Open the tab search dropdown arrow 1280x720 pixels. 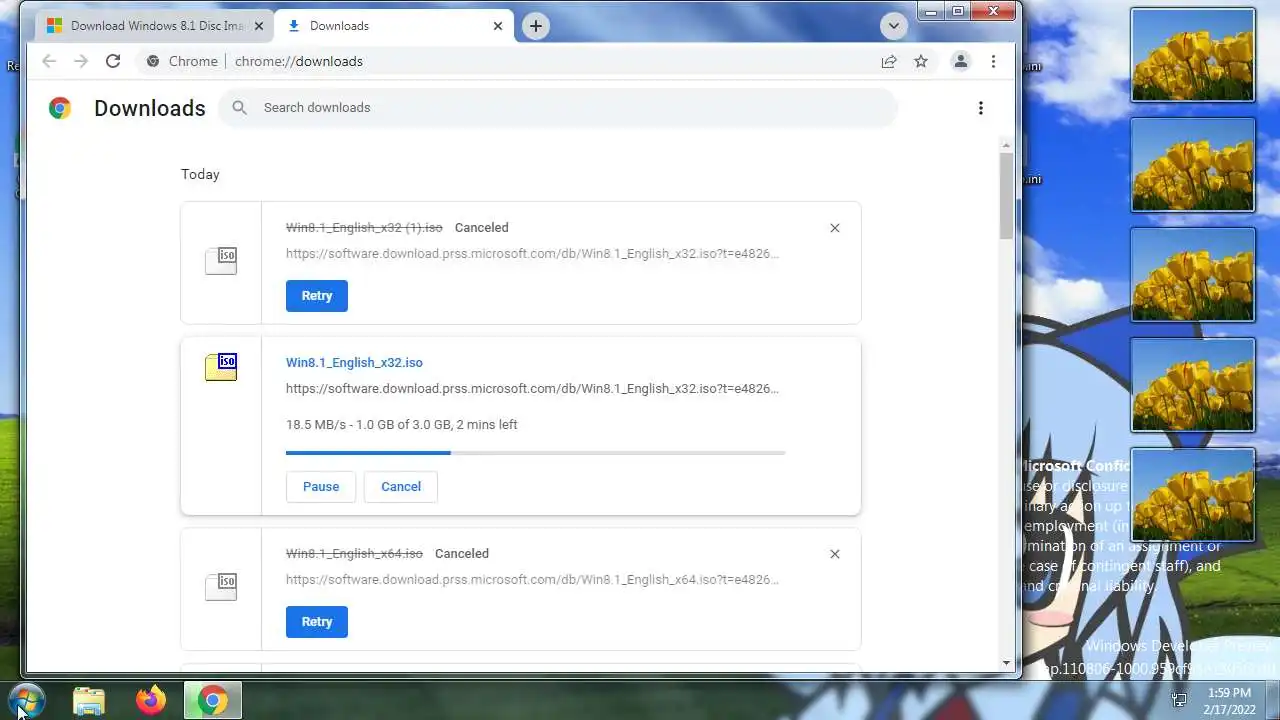894,26
